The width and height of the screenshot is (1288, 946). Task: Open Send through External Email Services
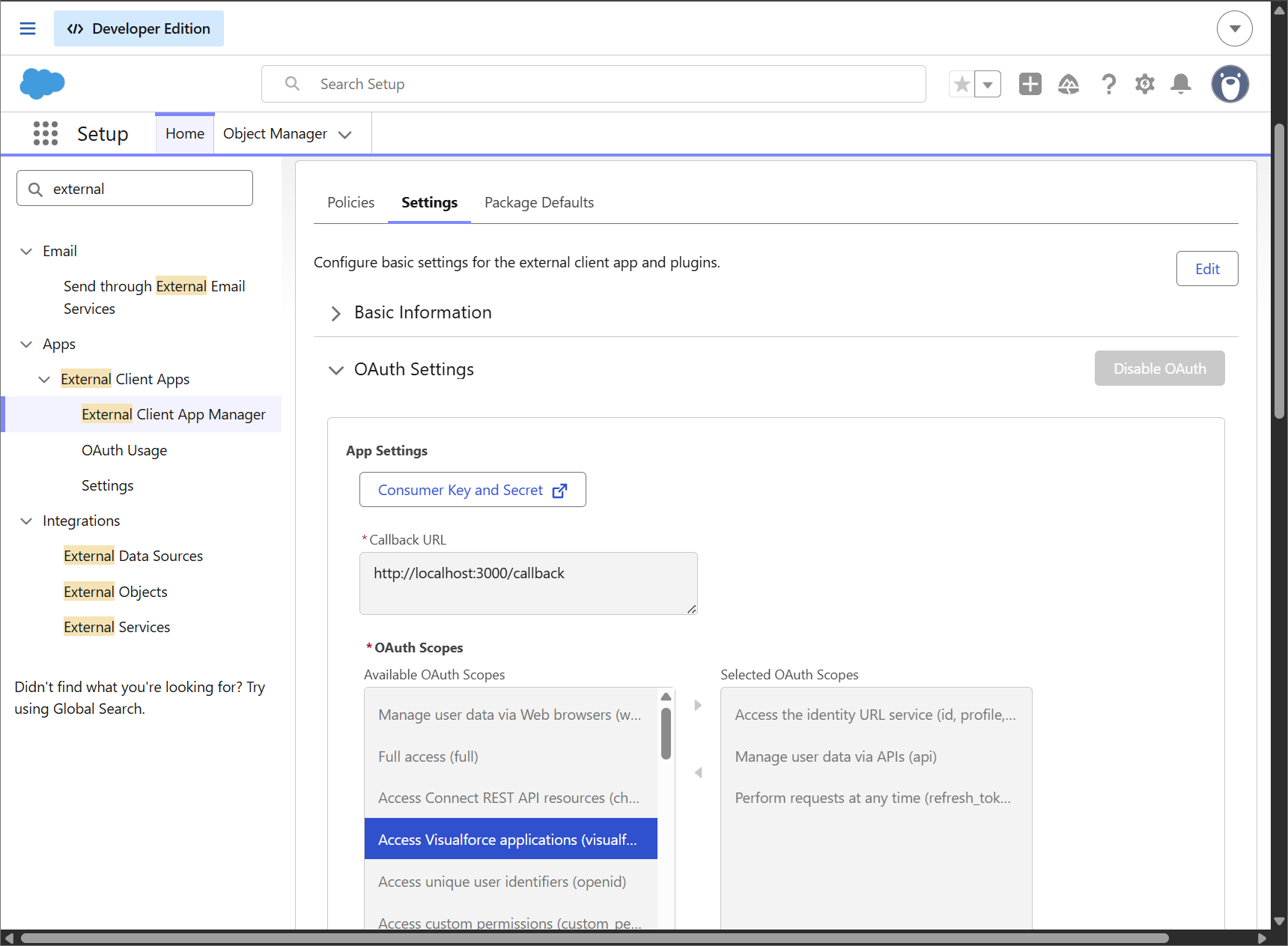pyautogui.click(x=154, y=297)
